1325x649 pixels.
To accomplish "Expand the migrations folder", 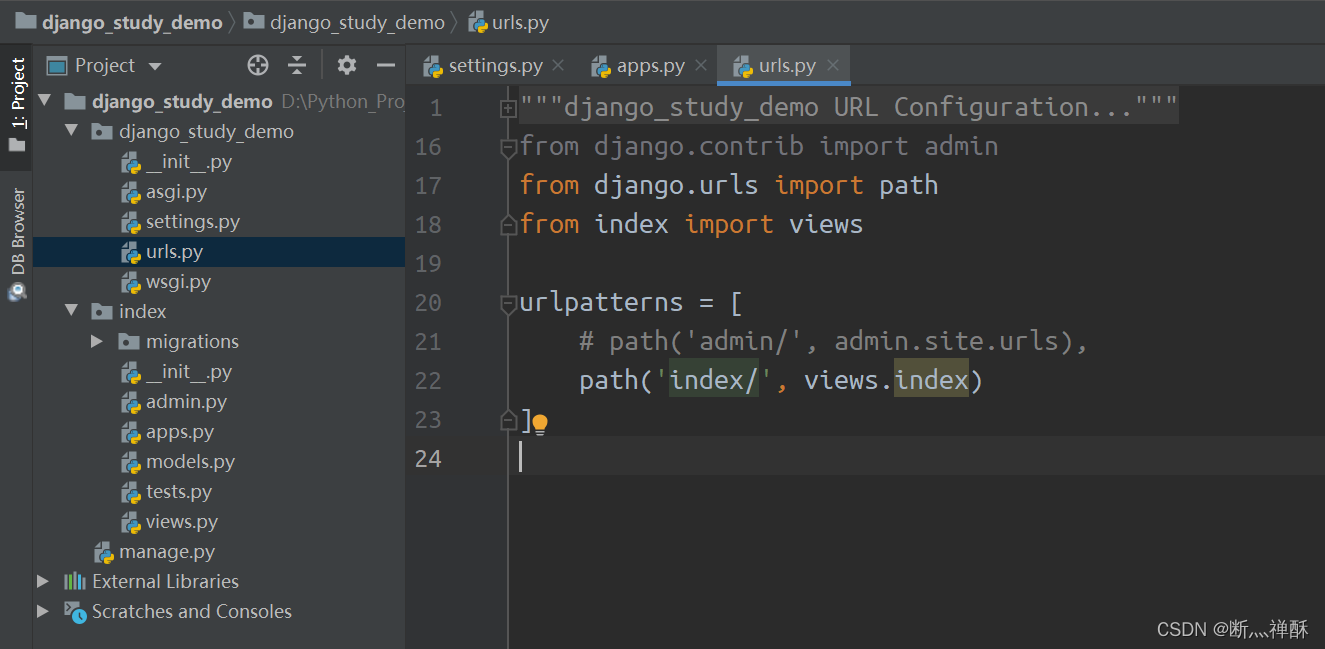I will pyautogui.click(x=97, y=341).
